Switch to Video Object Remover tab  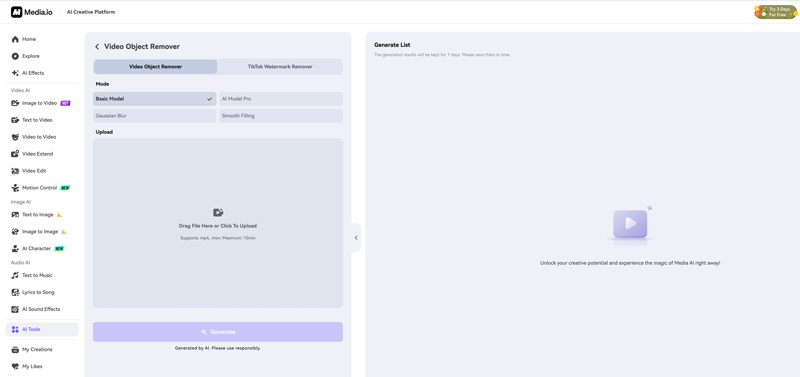coord(156,67)
